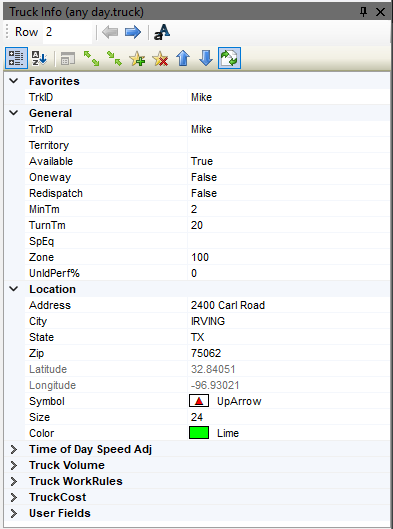This screenshot has width=393, height=529.
Task: Collapse the Favorites category
Action: coord(14,81)
